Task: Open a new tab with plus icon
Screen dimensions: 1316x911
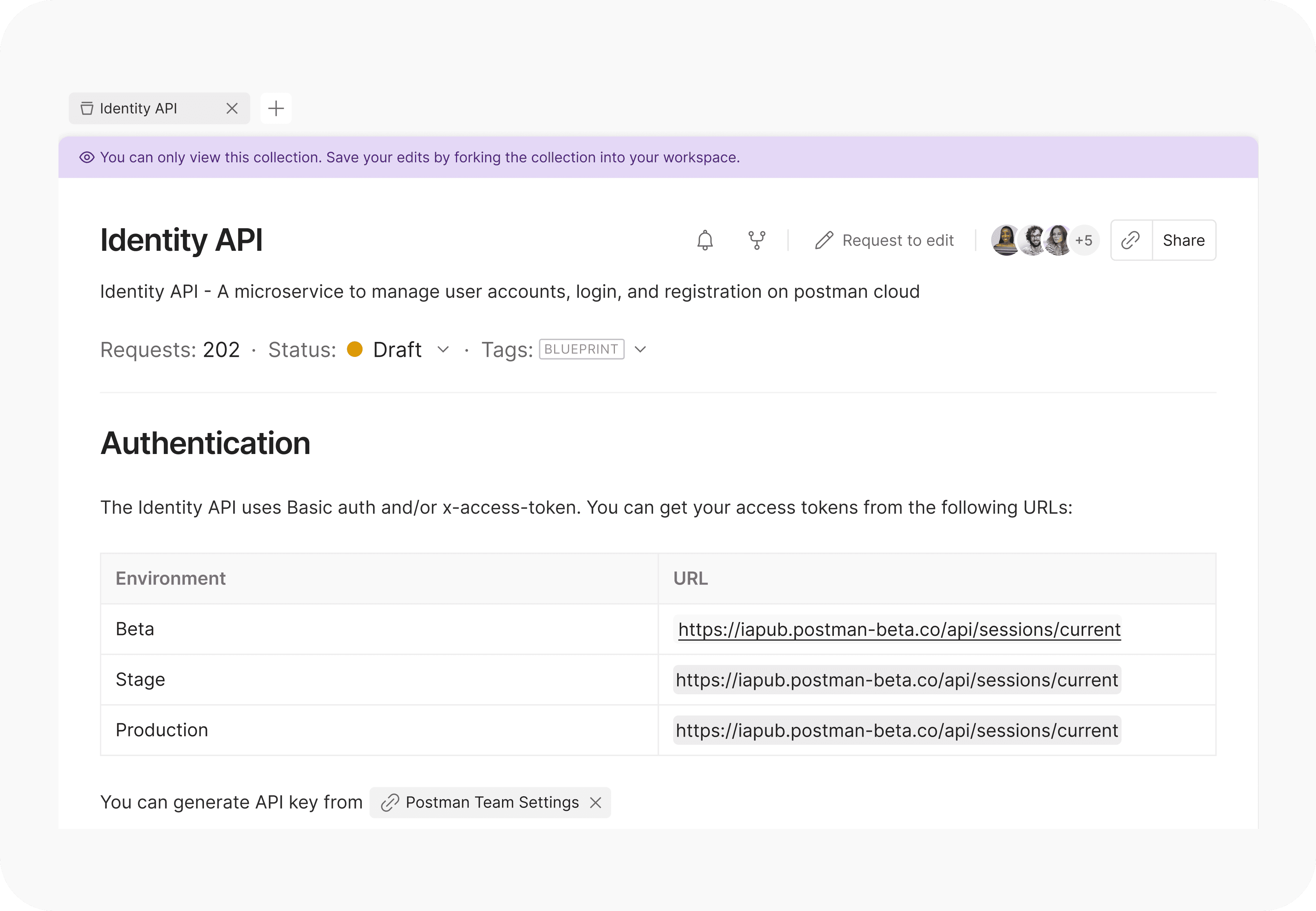Action: [x=276, y=108]
